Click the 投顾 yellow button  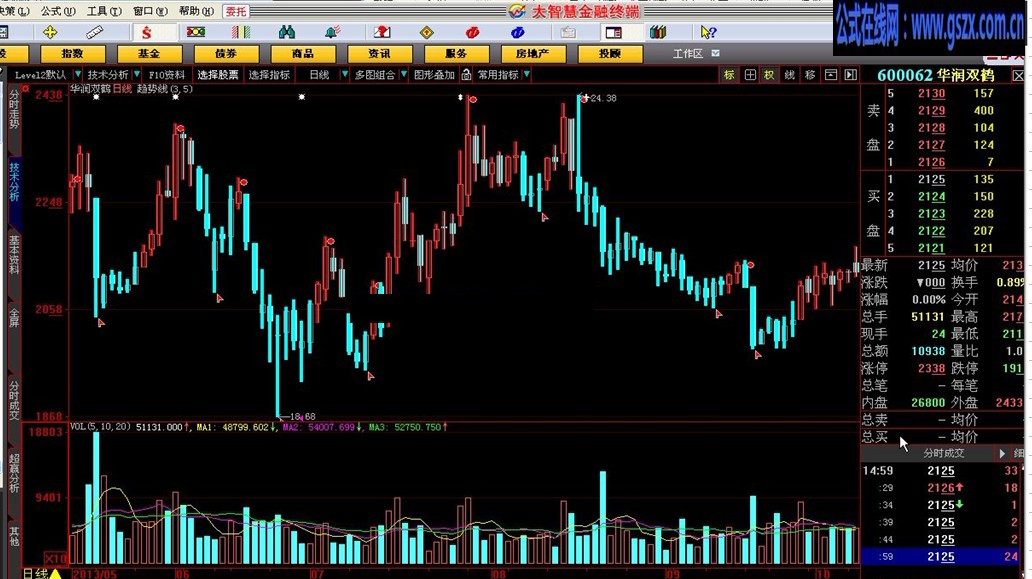[610, 53]
